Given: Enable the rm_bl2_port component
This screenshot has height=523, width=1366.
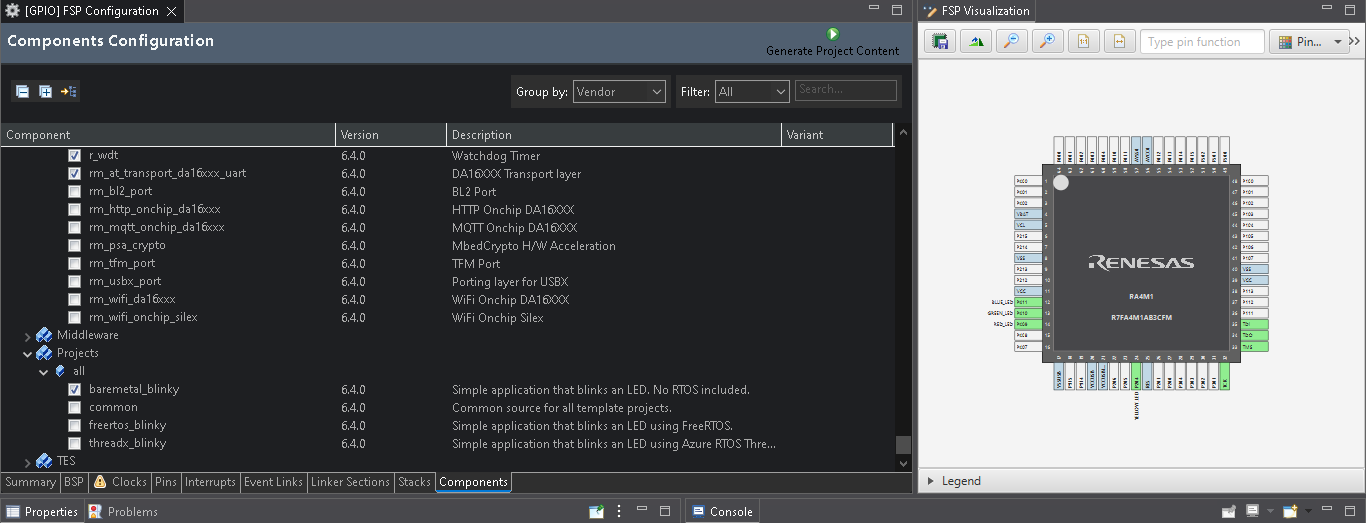Looking at the screenshot, I should tap(74, 192).
